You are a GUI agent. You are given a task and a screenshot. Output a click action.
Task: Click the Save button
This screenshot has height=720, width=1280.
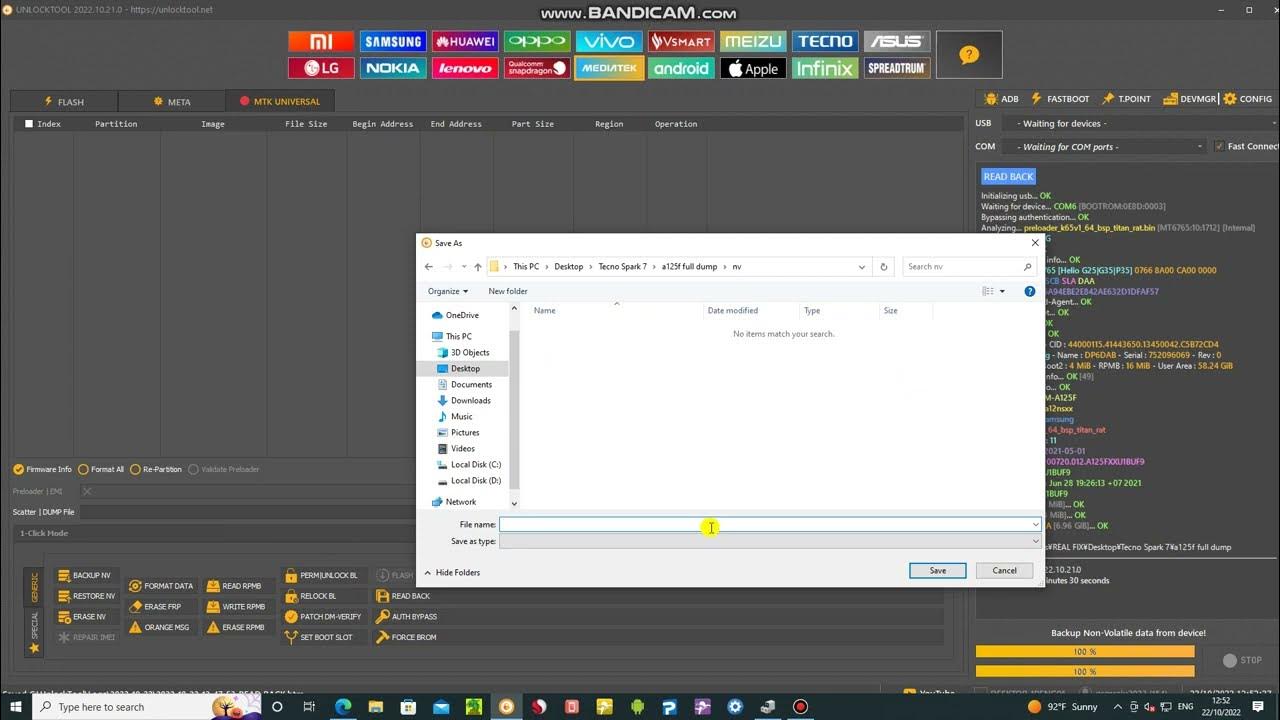pyautogui.click(x=938, y=570)
